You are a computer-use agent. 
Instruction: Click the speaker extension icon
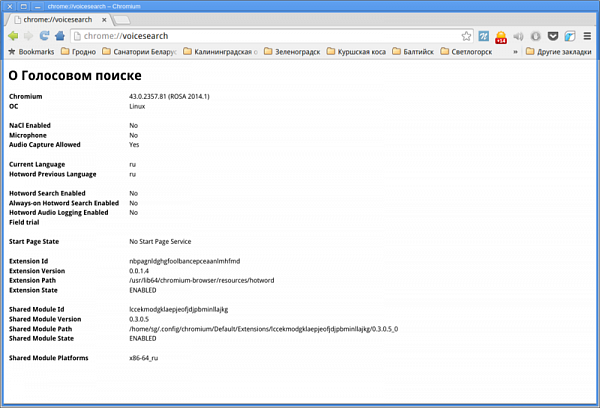tap(518, 36)
